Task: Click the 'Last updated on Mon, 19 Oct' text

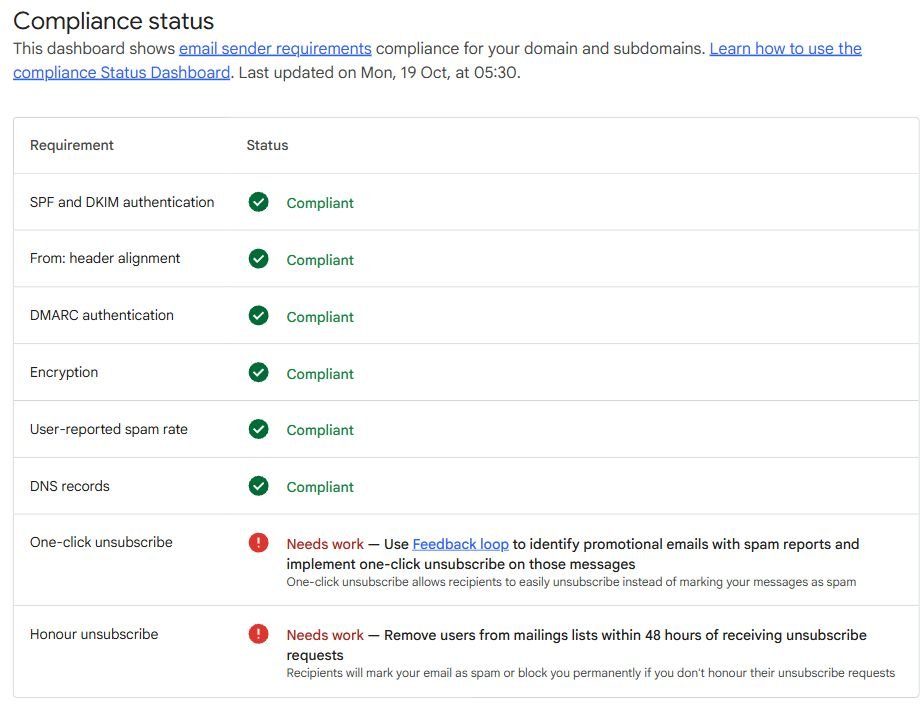Action: coord(379,73)
